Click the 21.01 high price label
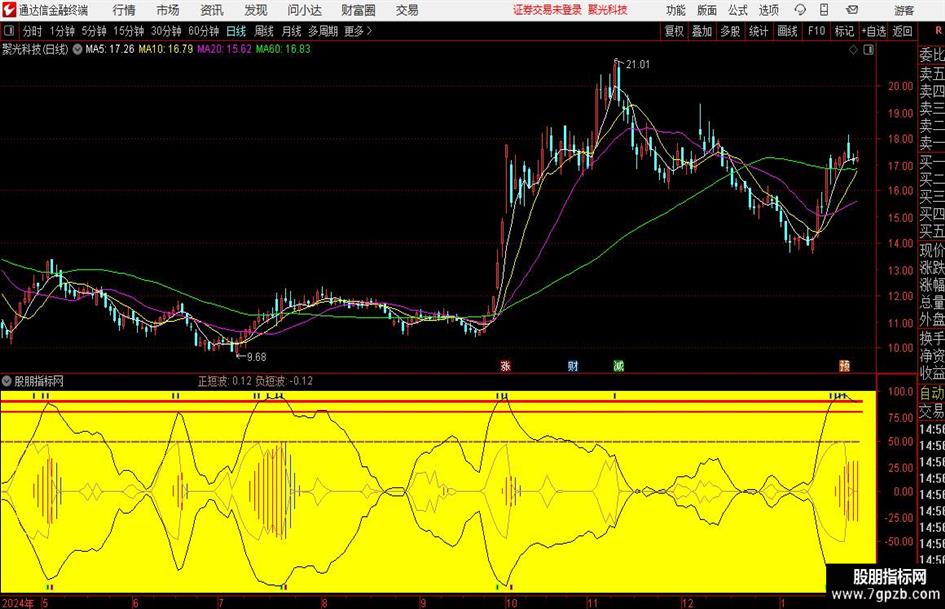This screenshot has height=609, width=945. point(638,65)
